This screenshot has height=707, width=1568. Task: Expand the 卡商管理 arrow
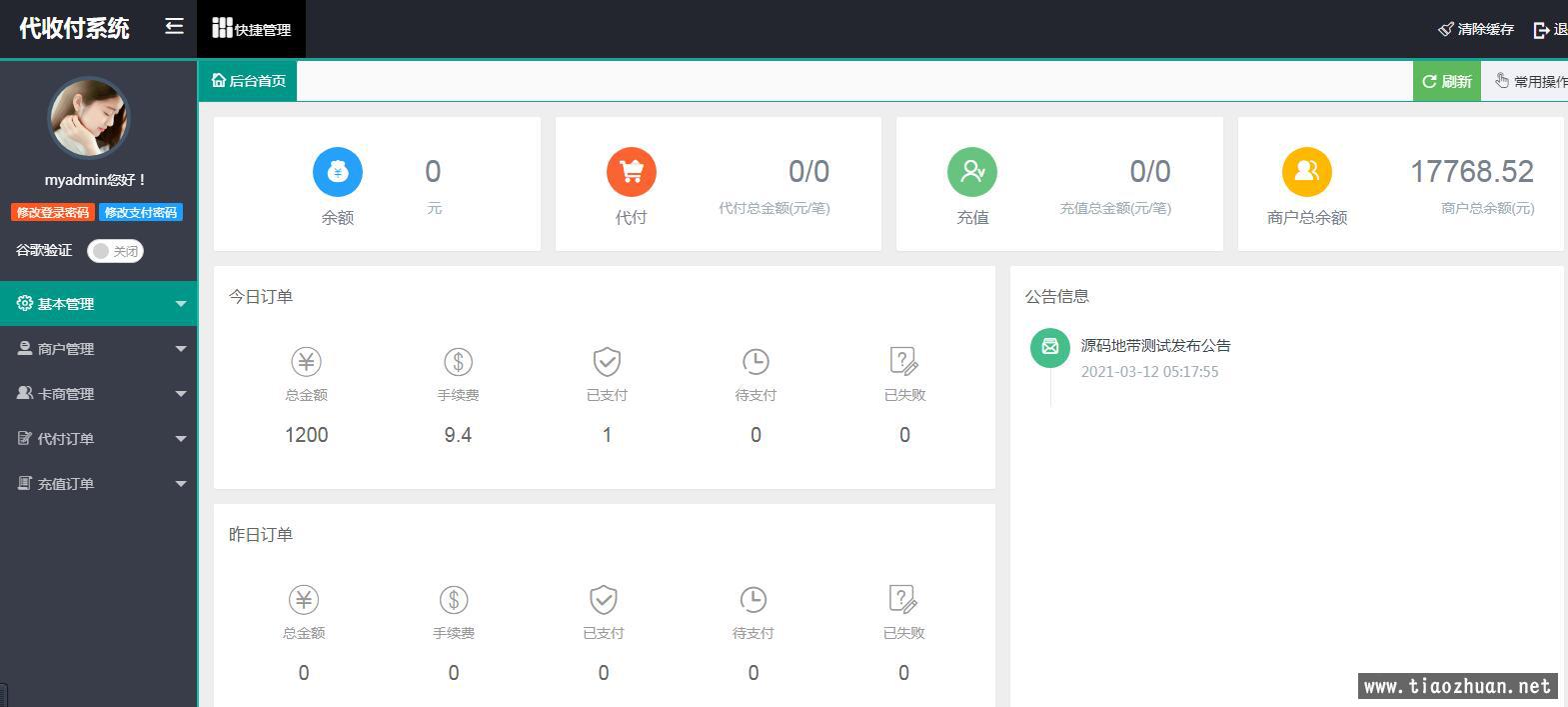coord(181,394)
